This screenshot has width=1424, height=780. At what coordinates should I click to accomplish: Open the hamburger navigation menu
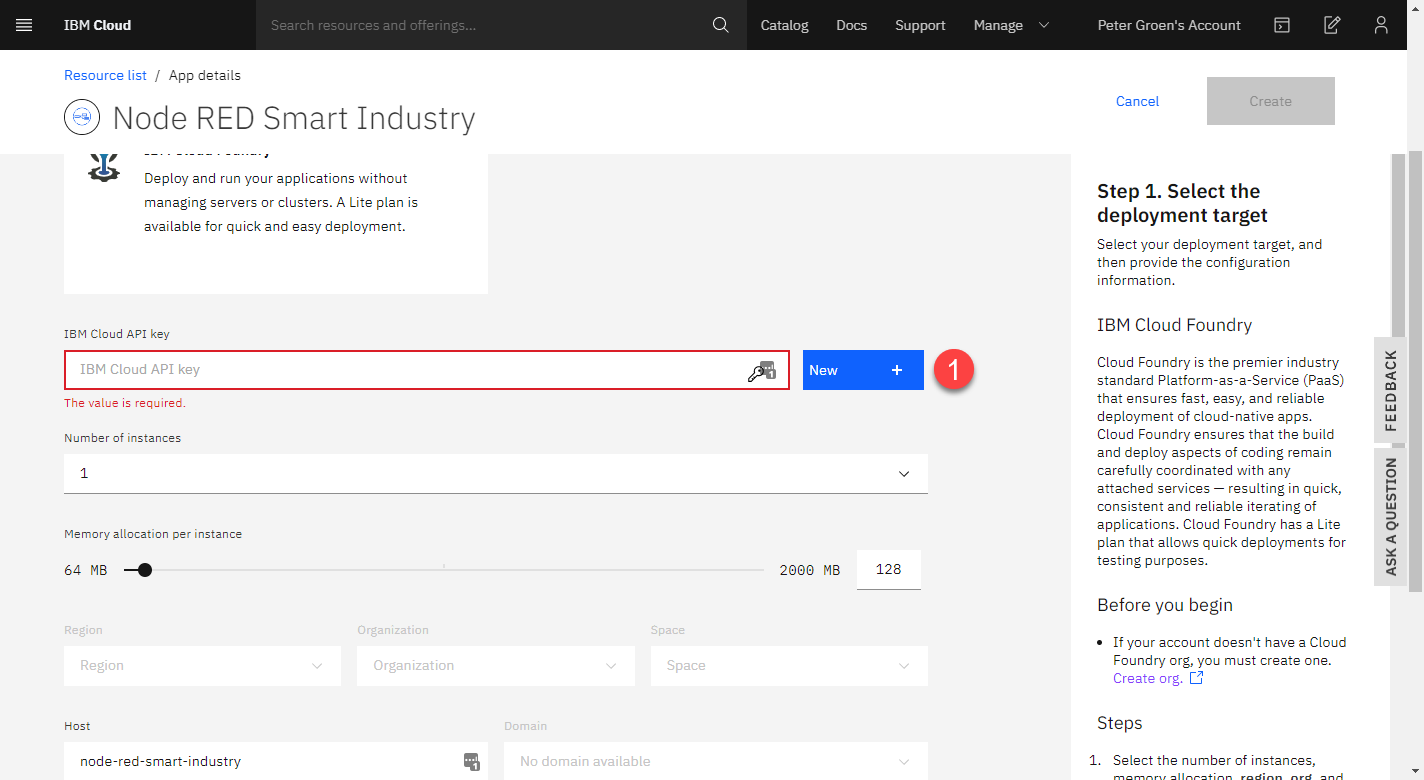click(x=24, y=25)
